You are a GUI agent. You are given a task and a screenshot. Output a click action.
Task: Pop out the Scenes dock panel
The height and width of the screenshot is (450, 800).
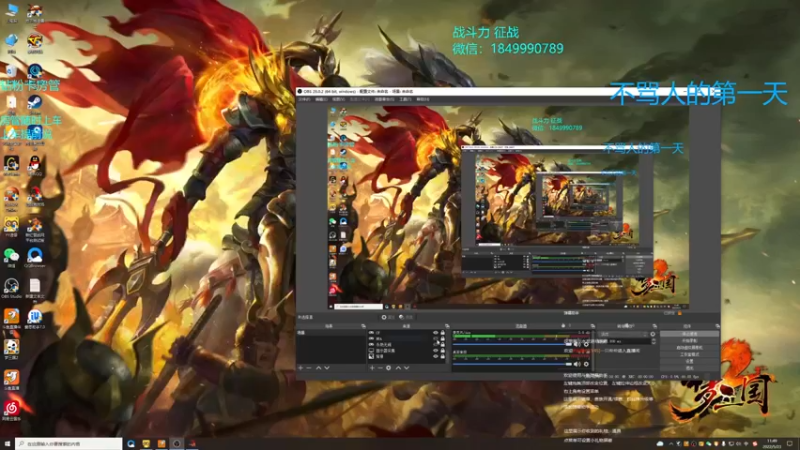point(363,326)
